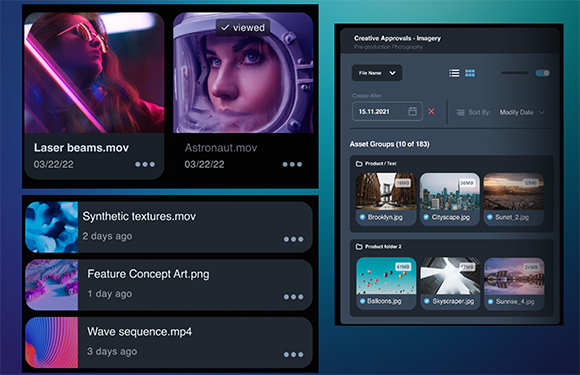Open the Wave sequence thumbnail
580x375 pixels.
pyautogui.click(x=52, y=342)
